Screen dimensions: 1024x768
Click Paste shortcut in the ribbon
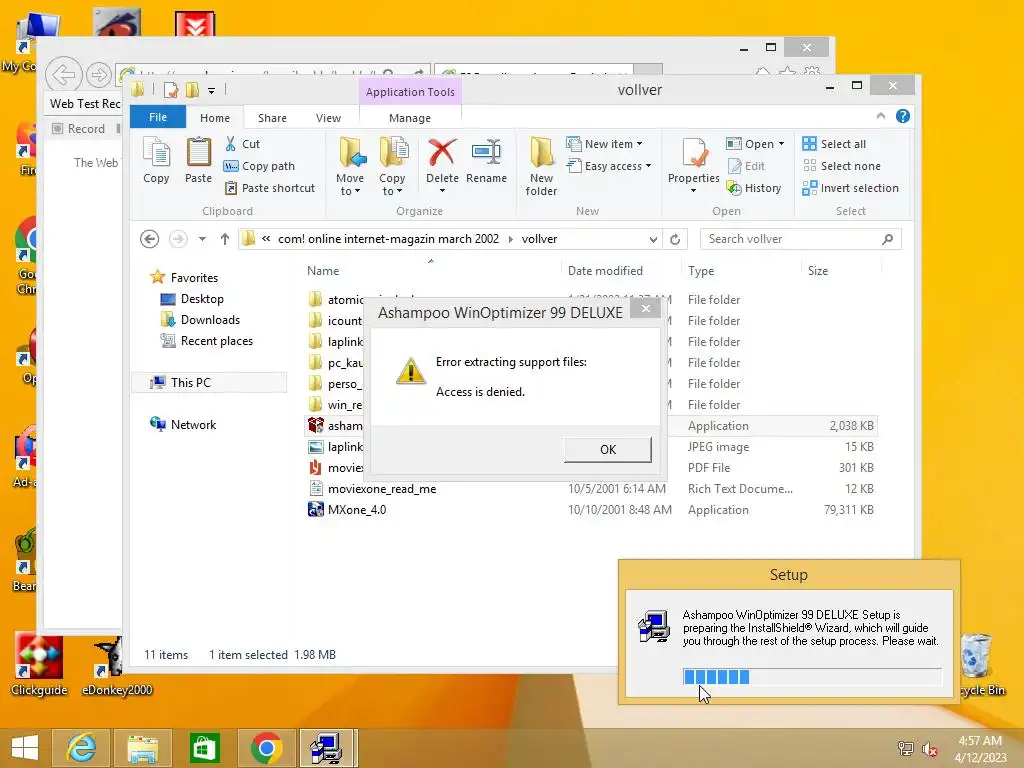point(270,188)
